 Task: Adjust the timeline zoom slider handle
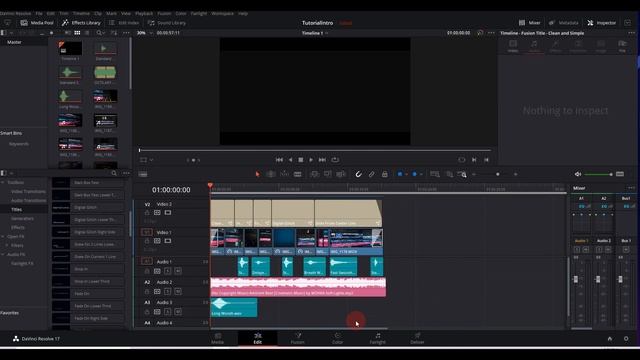[x=498, y=174]
